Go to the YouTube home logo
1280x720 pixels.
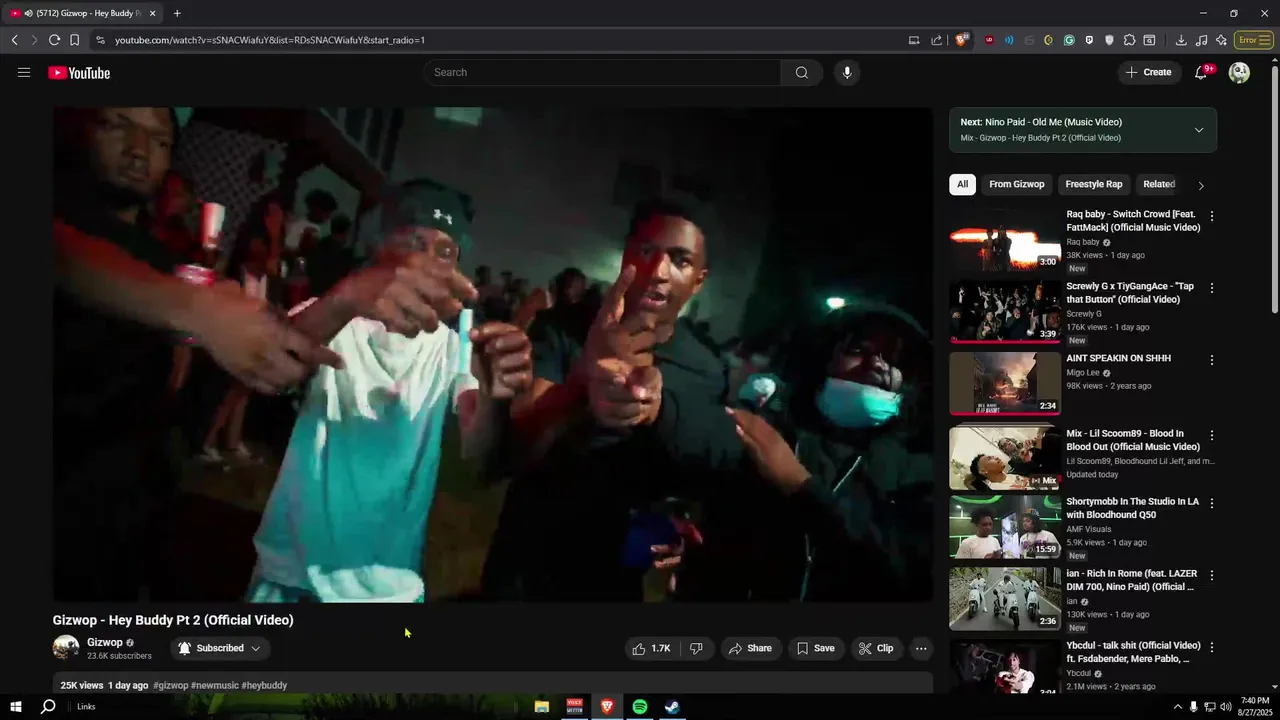pos(79,72)
